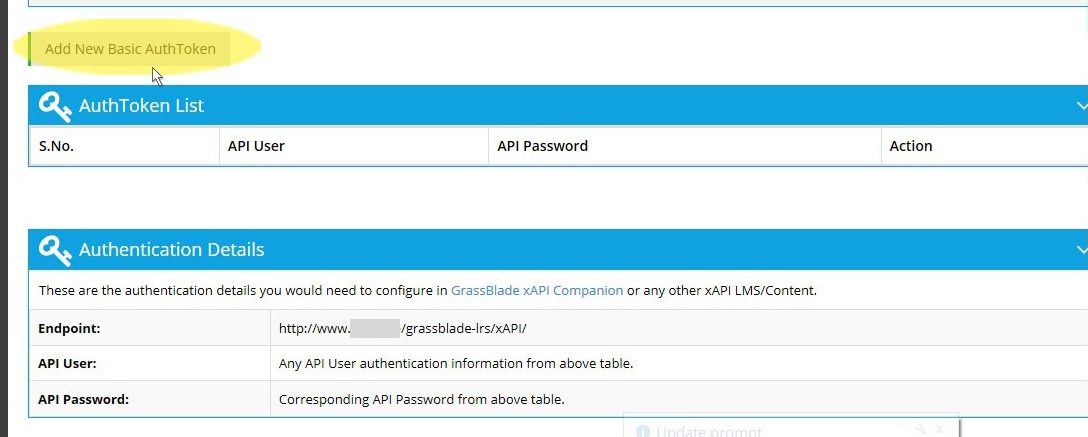Click the Endpoint row label

[x=69, y=328]
